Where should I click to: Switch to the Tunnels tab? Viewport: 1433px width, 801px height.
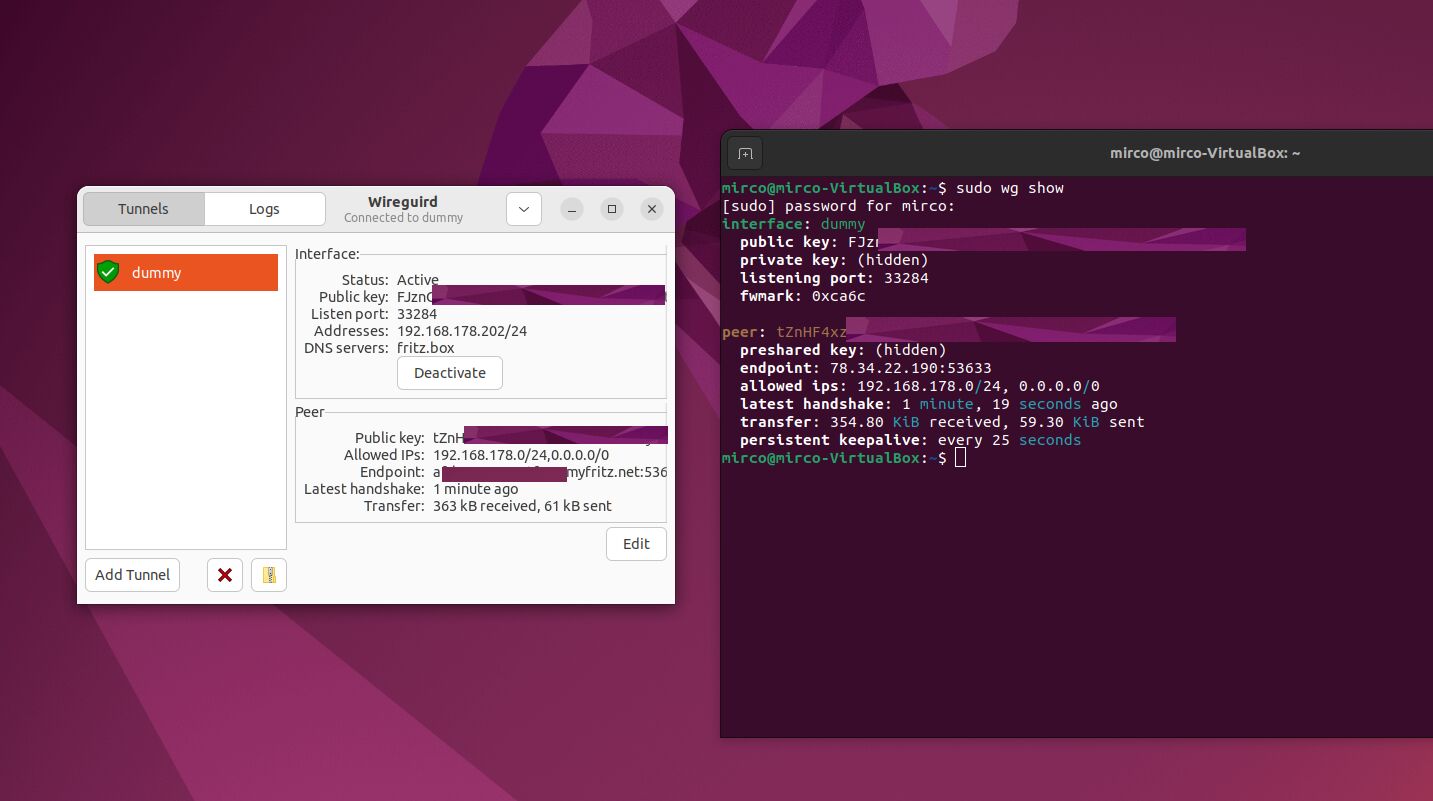pyautogui.click(x=144, y=209)
